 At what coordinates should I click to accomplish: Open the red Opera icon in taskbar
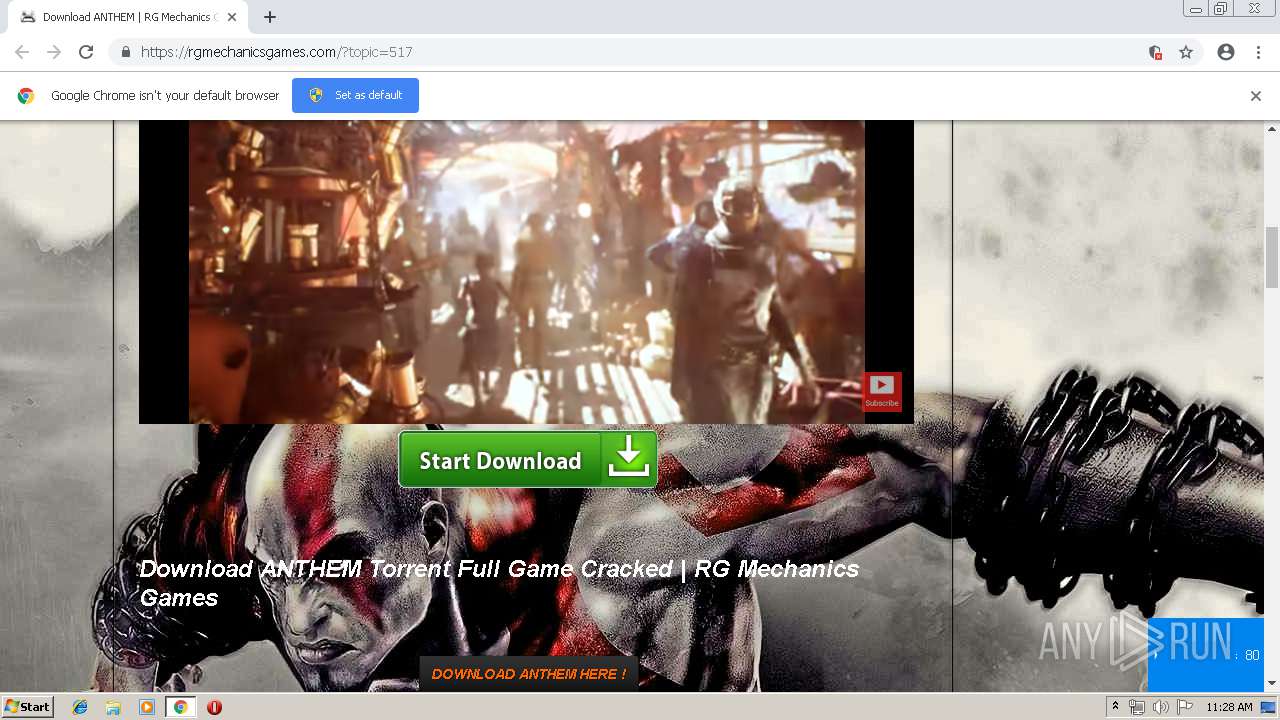(214, 707)
